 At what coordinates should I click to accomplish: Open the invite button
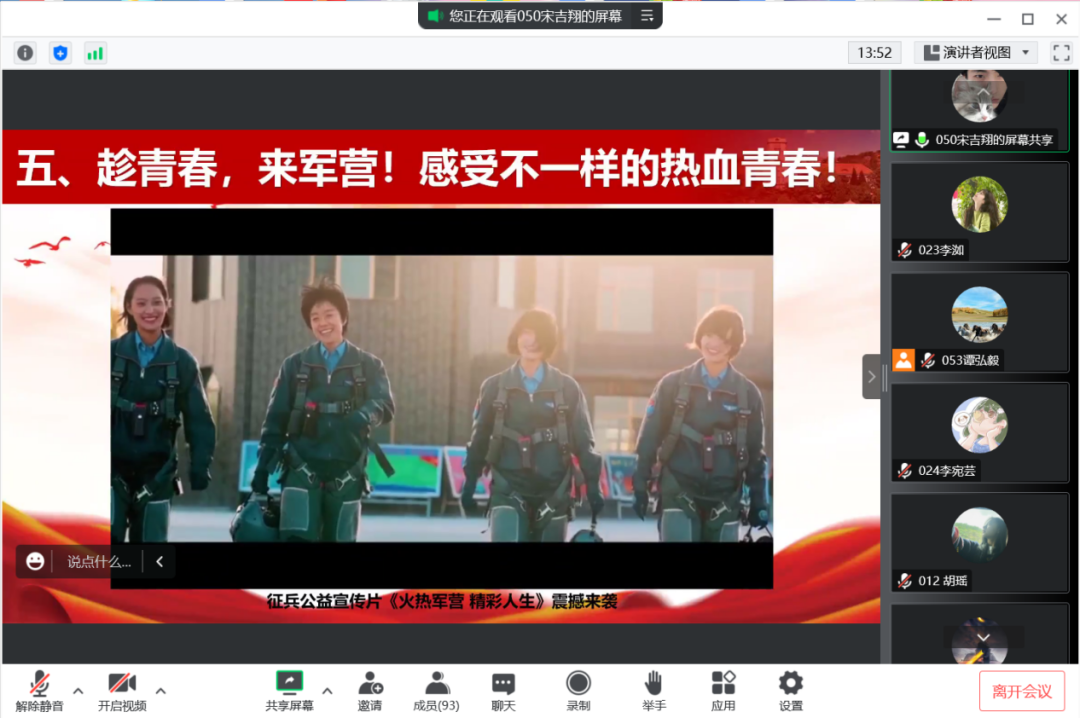(370, 690)
